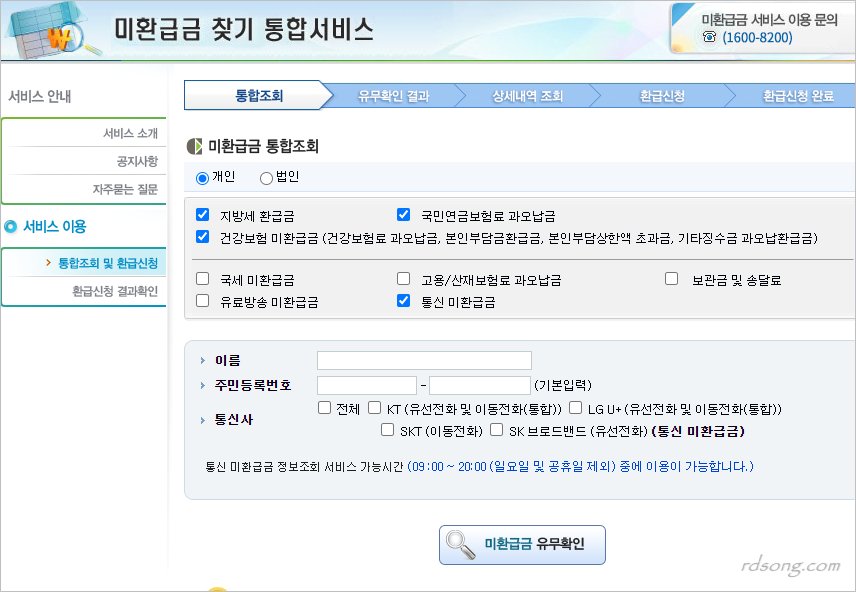The width and height of the screenshot is (856, 592).
Task: Click the 이름 text input field
Action: click(x=424, y=361)
